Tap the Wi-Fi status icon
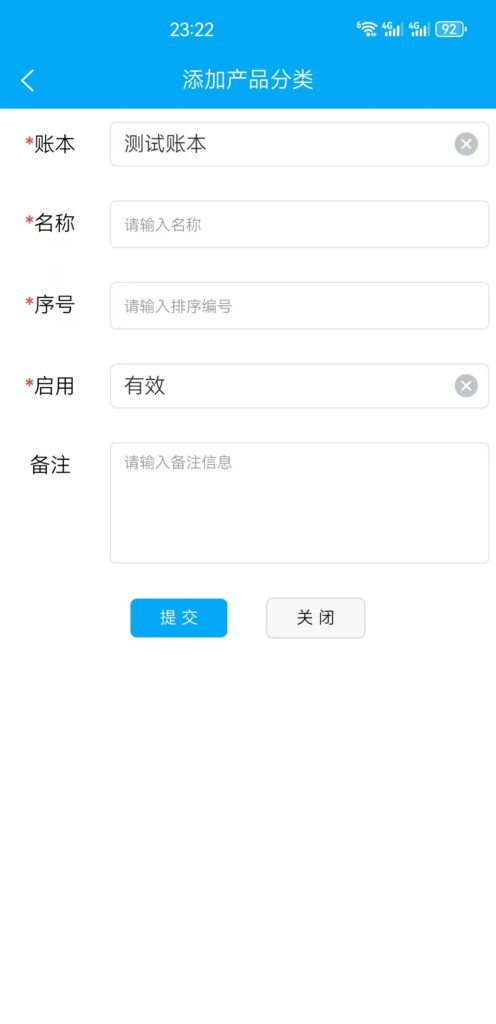The image size is (496, 1024). [367, 29]
